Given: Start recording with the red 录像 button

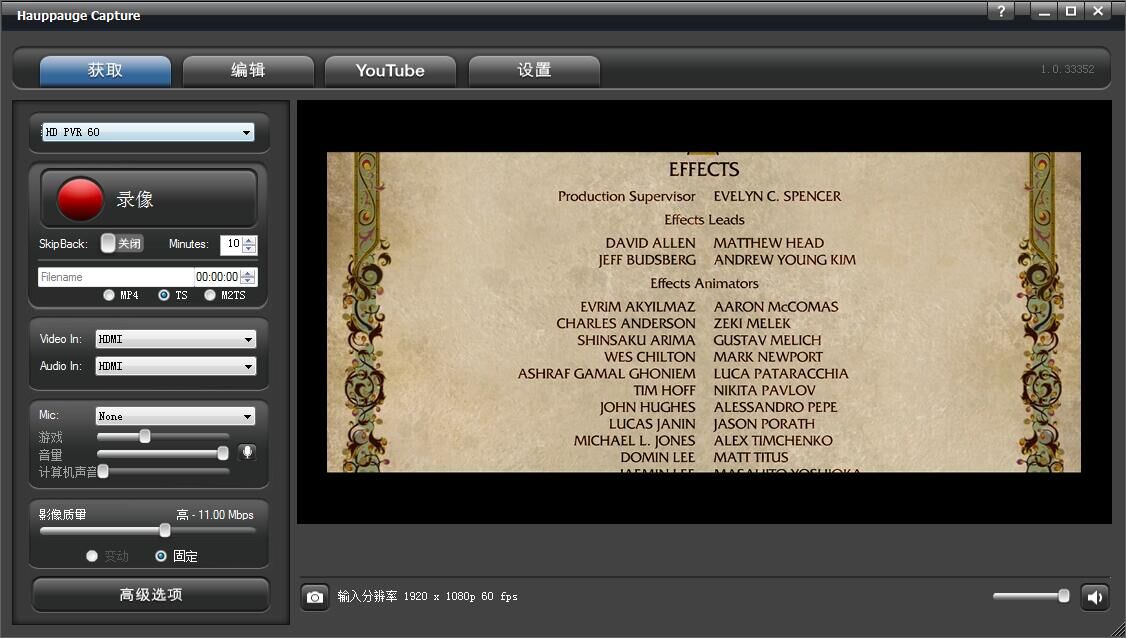Looking at the screenshot, I should 149,199.
